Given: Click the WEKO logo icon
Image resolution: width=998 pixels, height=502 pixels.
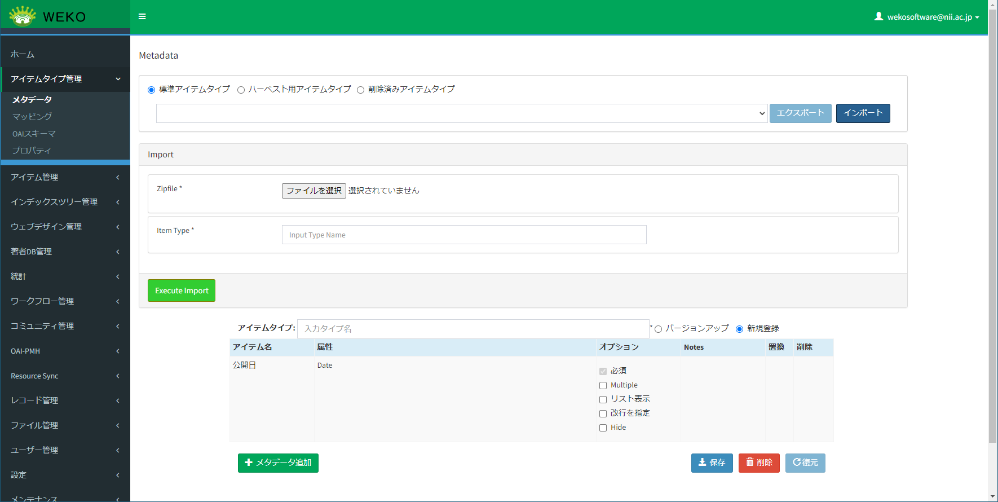Looking at the screenshot, I should [x=22, y=16].
